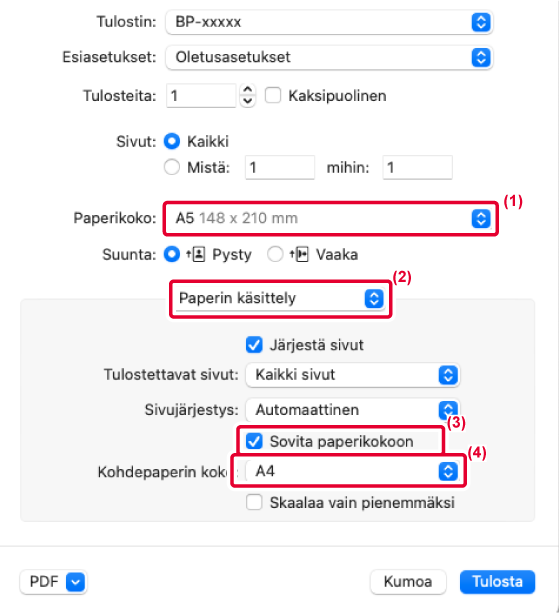Click the Tulosta button
Image resolution: width=559 pixels, height=613 pixels.
(497, 582)
